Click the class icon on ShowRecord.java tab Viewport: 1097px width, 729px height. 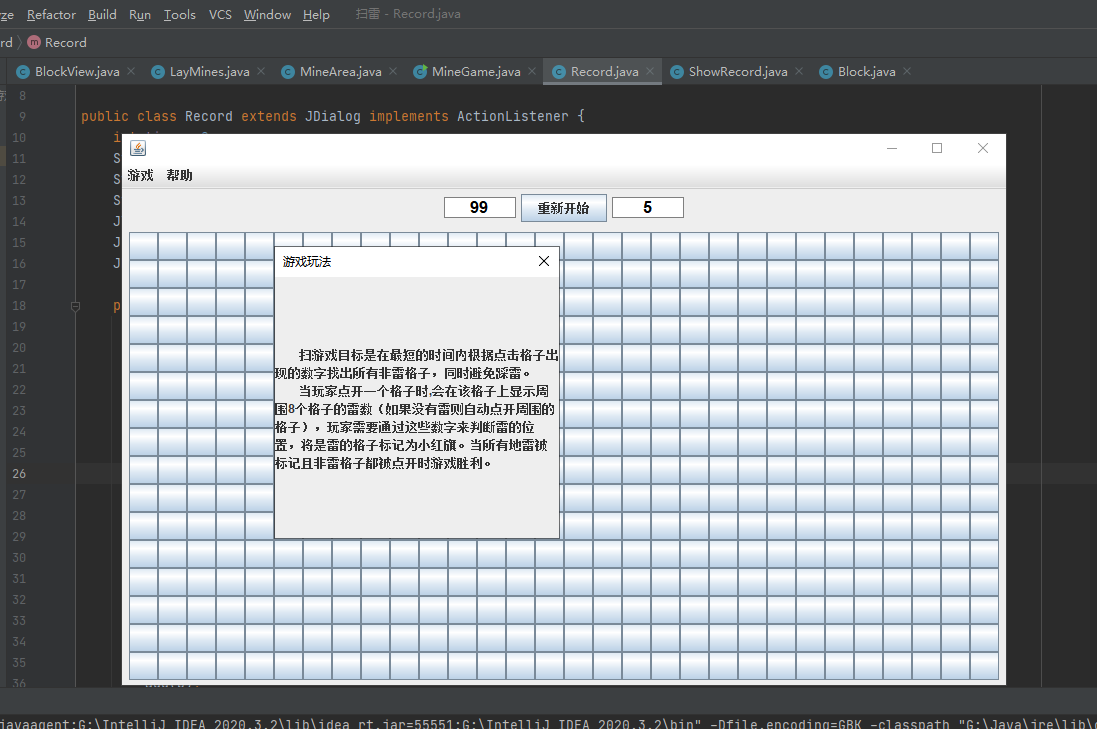[677, 71]
